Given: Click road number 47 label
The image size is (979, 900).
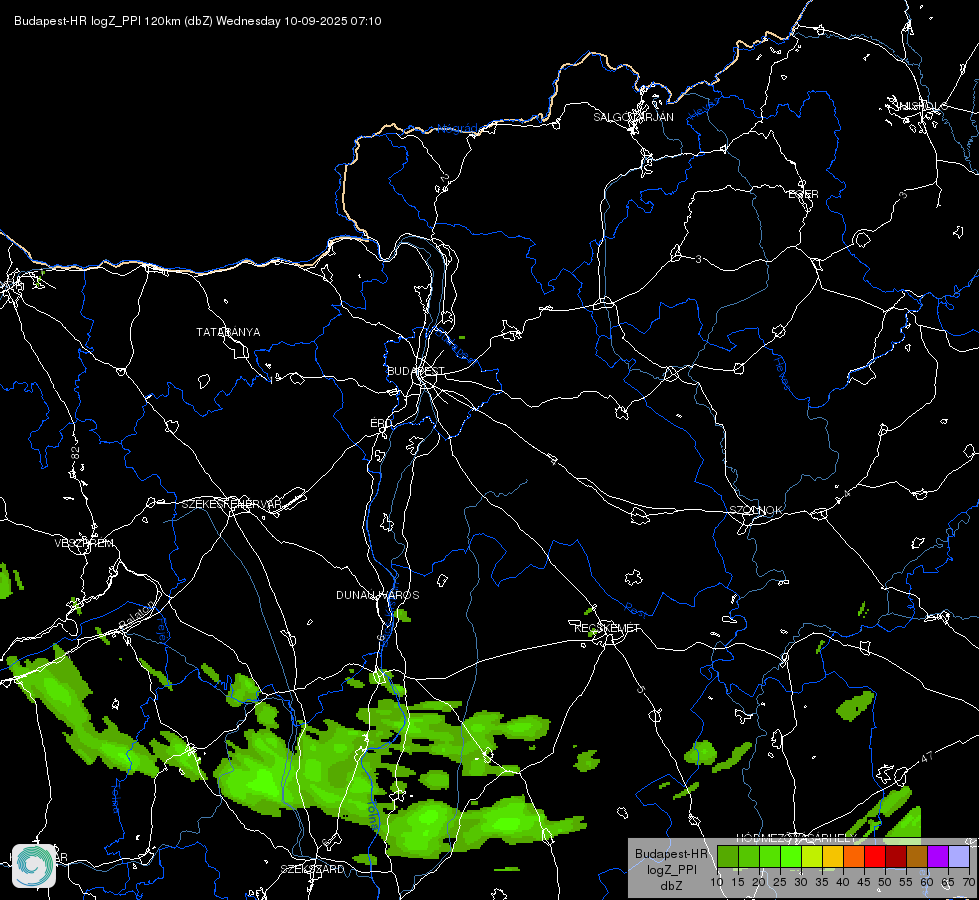Looking at the screenshot, I should point(927,757).
